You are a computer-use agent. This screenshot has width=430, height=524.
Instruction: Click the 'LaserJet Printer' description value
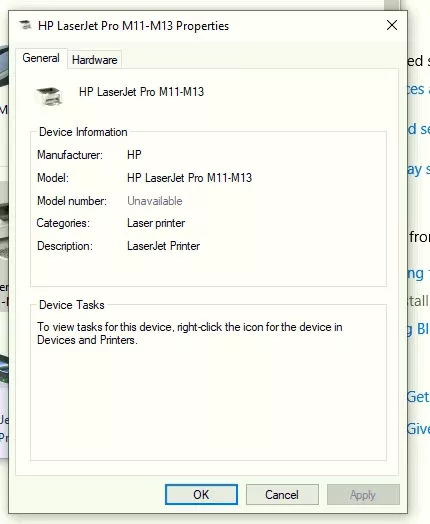click(x=163, y=246)
